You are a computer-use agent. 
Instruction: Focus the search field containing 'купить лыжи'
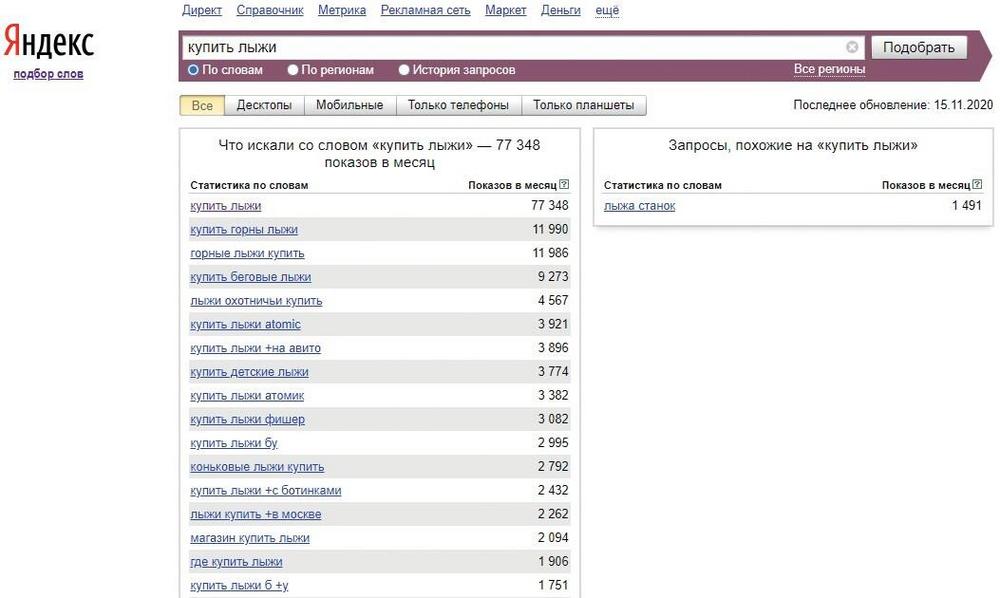pyautogui.click(x=524, y=47)
